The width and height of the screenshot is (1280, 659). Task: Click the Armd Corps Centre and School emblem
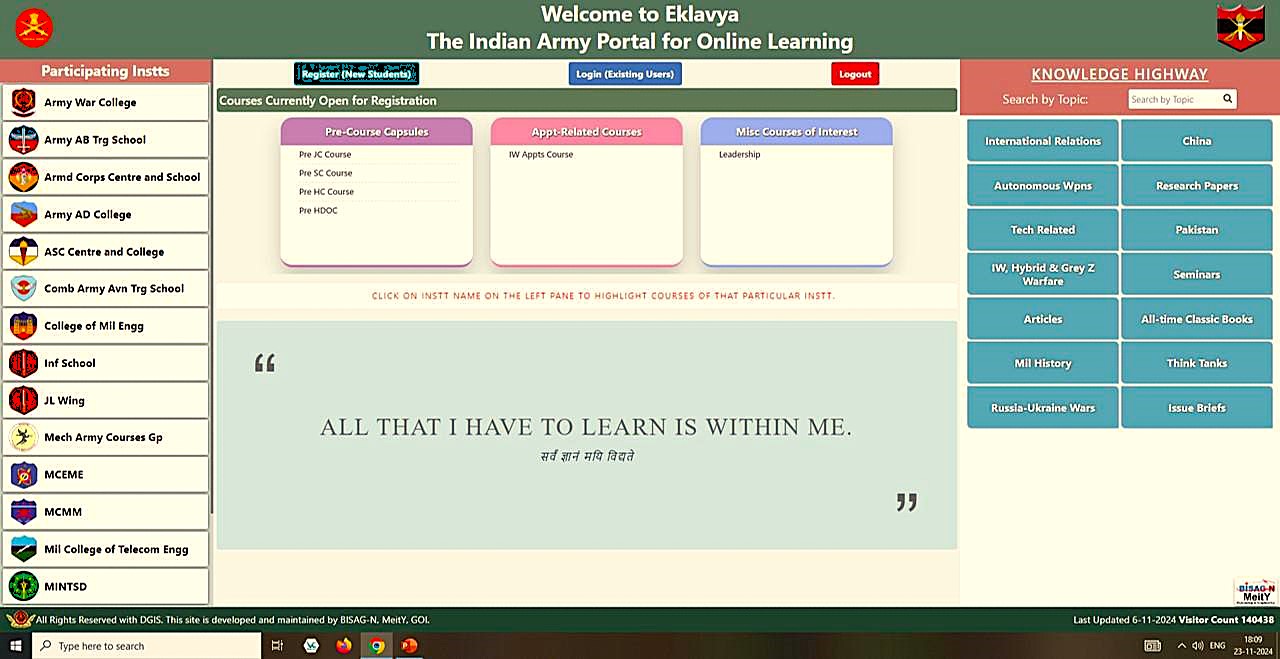[23, 177]
